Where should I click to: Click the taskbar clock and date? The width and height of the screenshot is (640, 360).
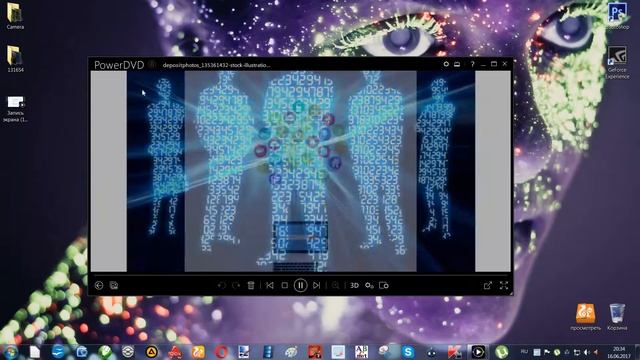point(619,352)
